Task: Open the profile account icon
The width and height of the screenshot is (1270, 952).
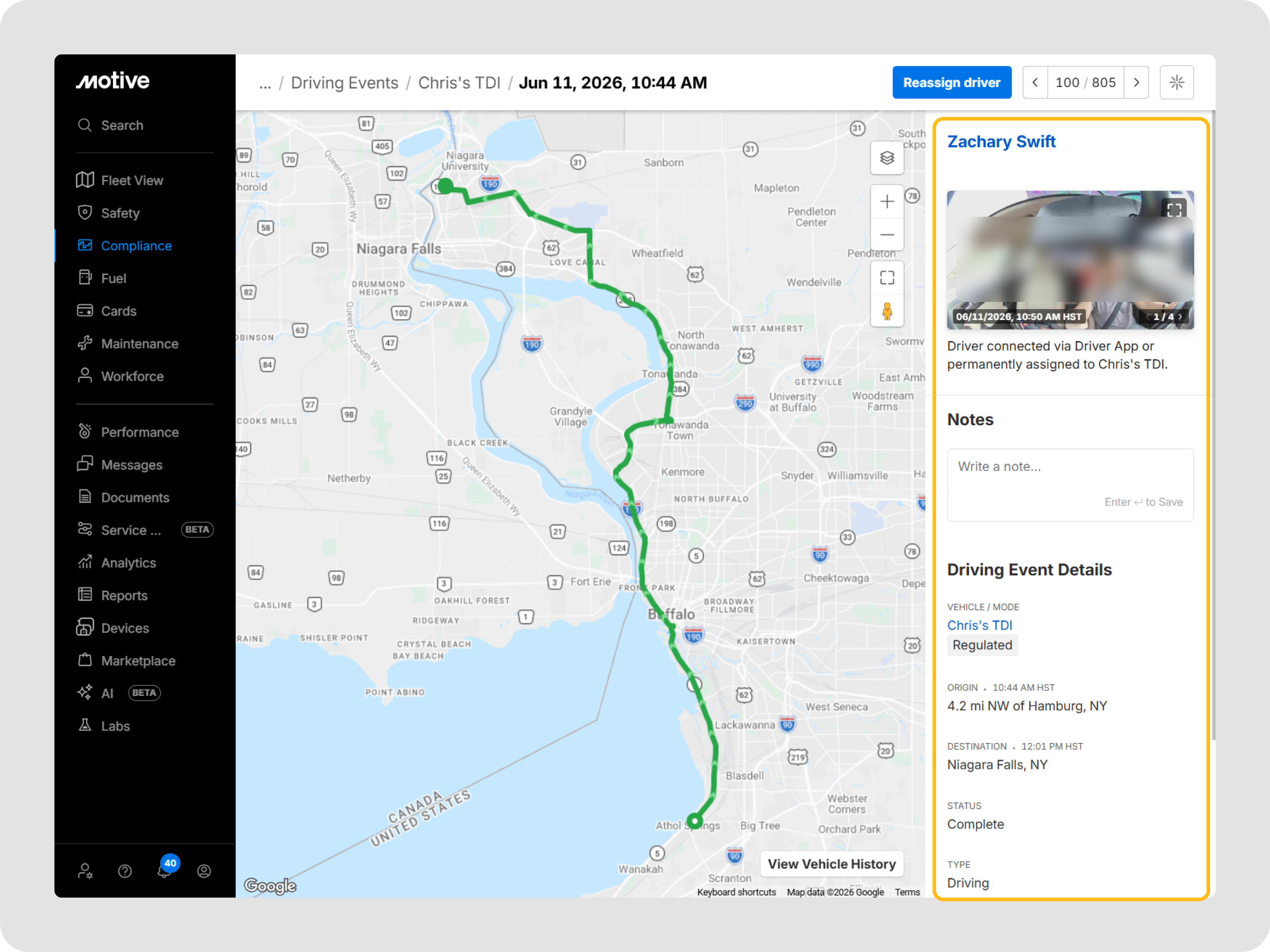Action: [204, 871]
